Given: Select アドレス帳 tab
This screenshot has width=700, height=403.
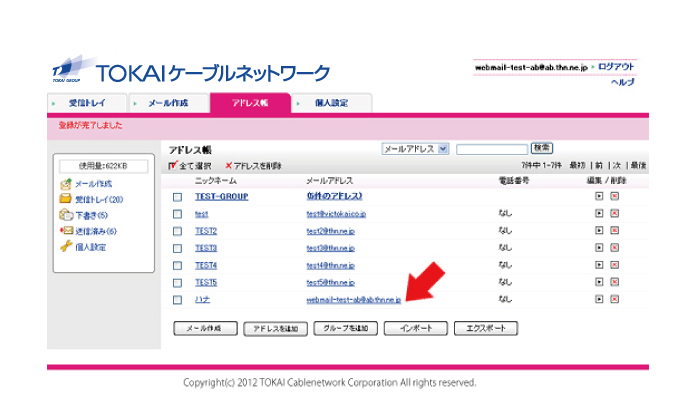Looking at the screenshot, I should click(x=250, y=103).
